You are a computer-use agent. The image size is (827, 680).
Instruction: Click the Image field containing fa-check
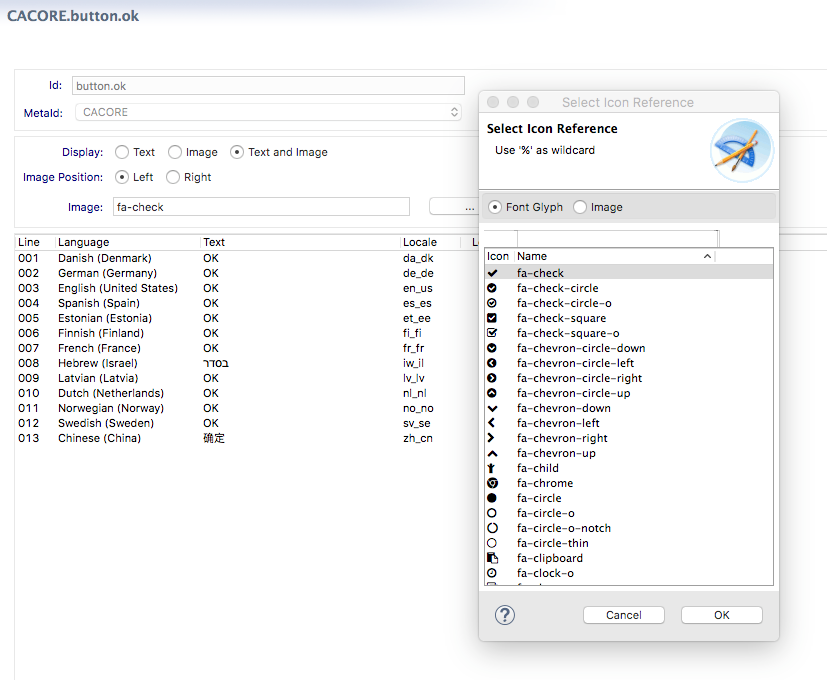pyautogui.click(x=261, y=207)
